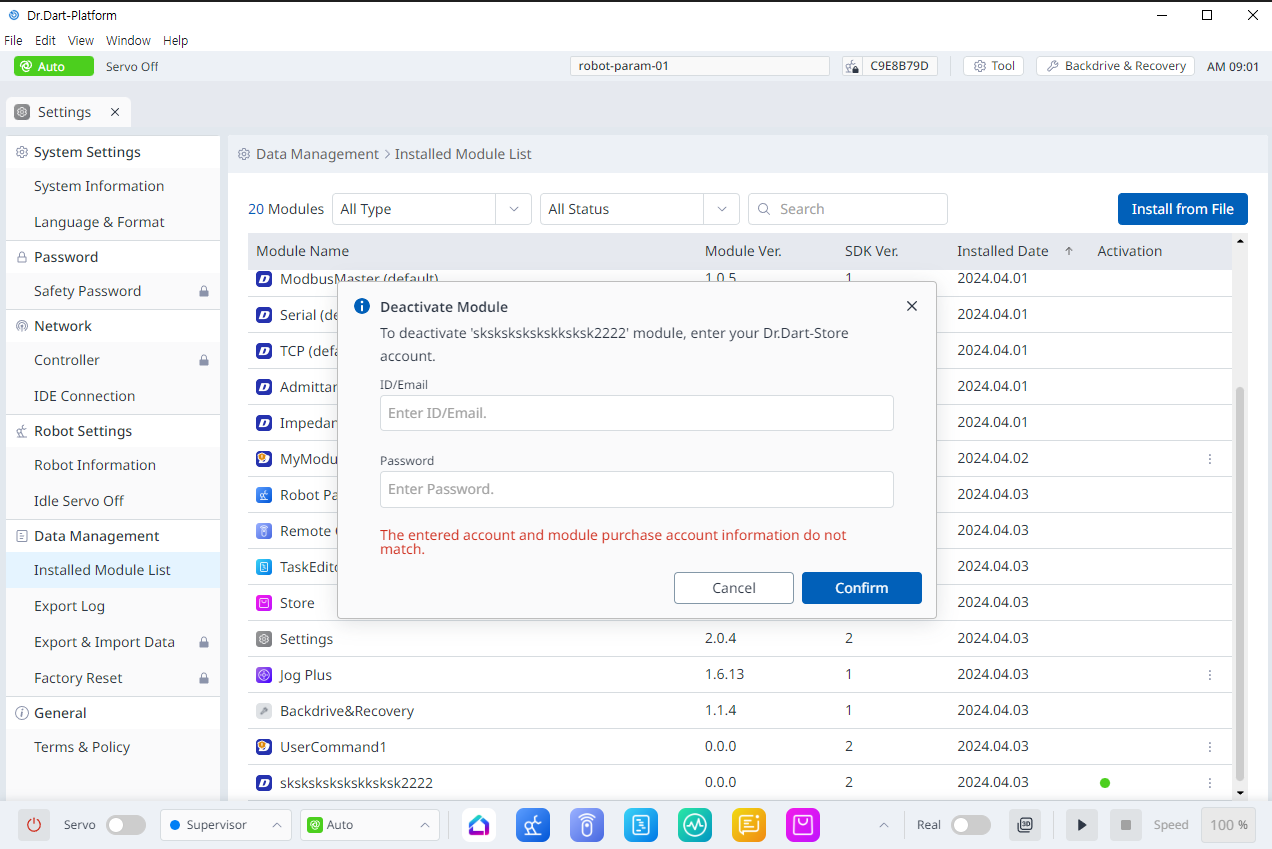1272x849 pixels.
Task: Click the red power button icon
Action: pyautogui.click(x=34, y=825)
